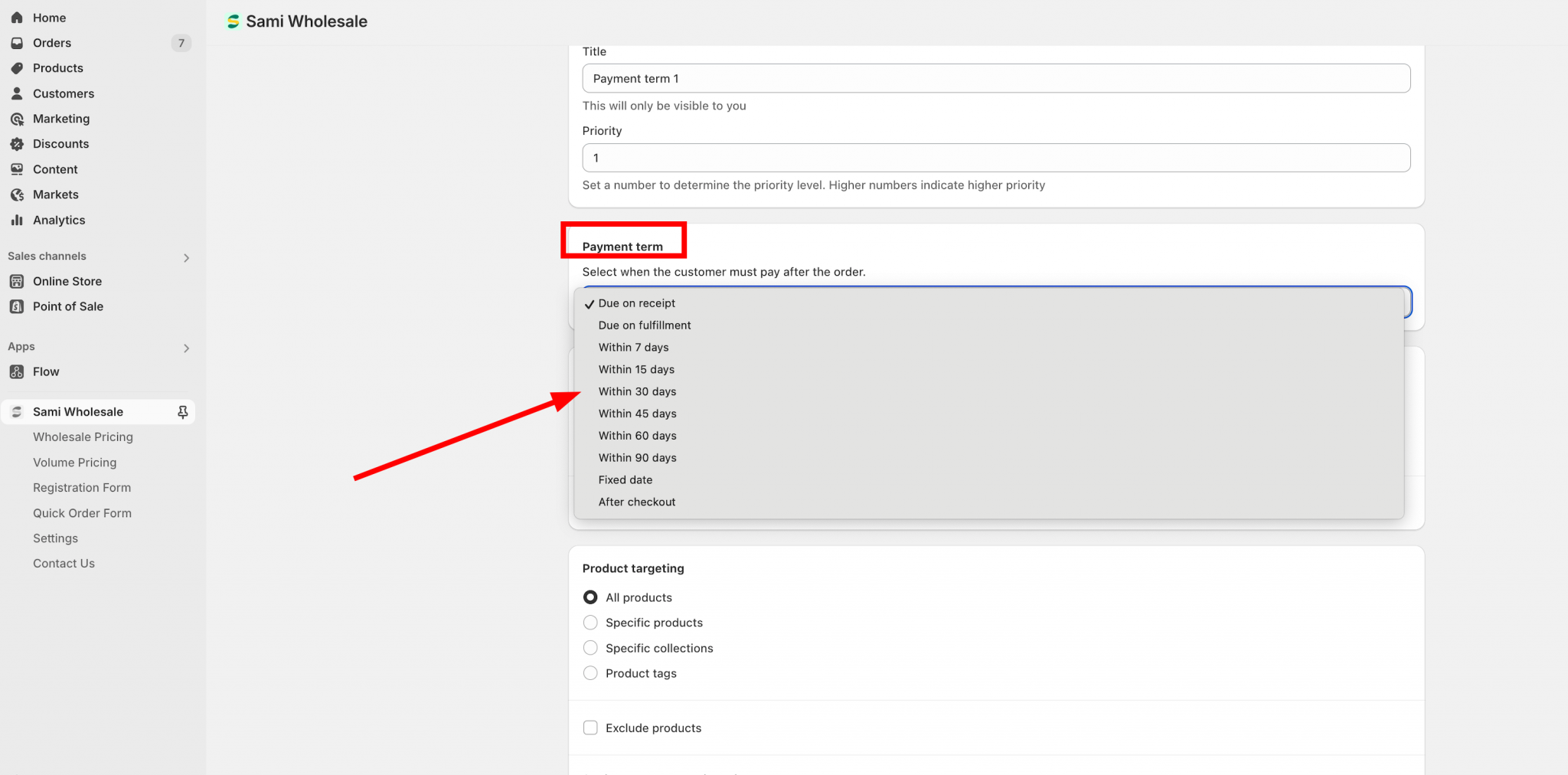Pick Due on fulfillment payment option
1568x775 pixels.
pos(644,325)
